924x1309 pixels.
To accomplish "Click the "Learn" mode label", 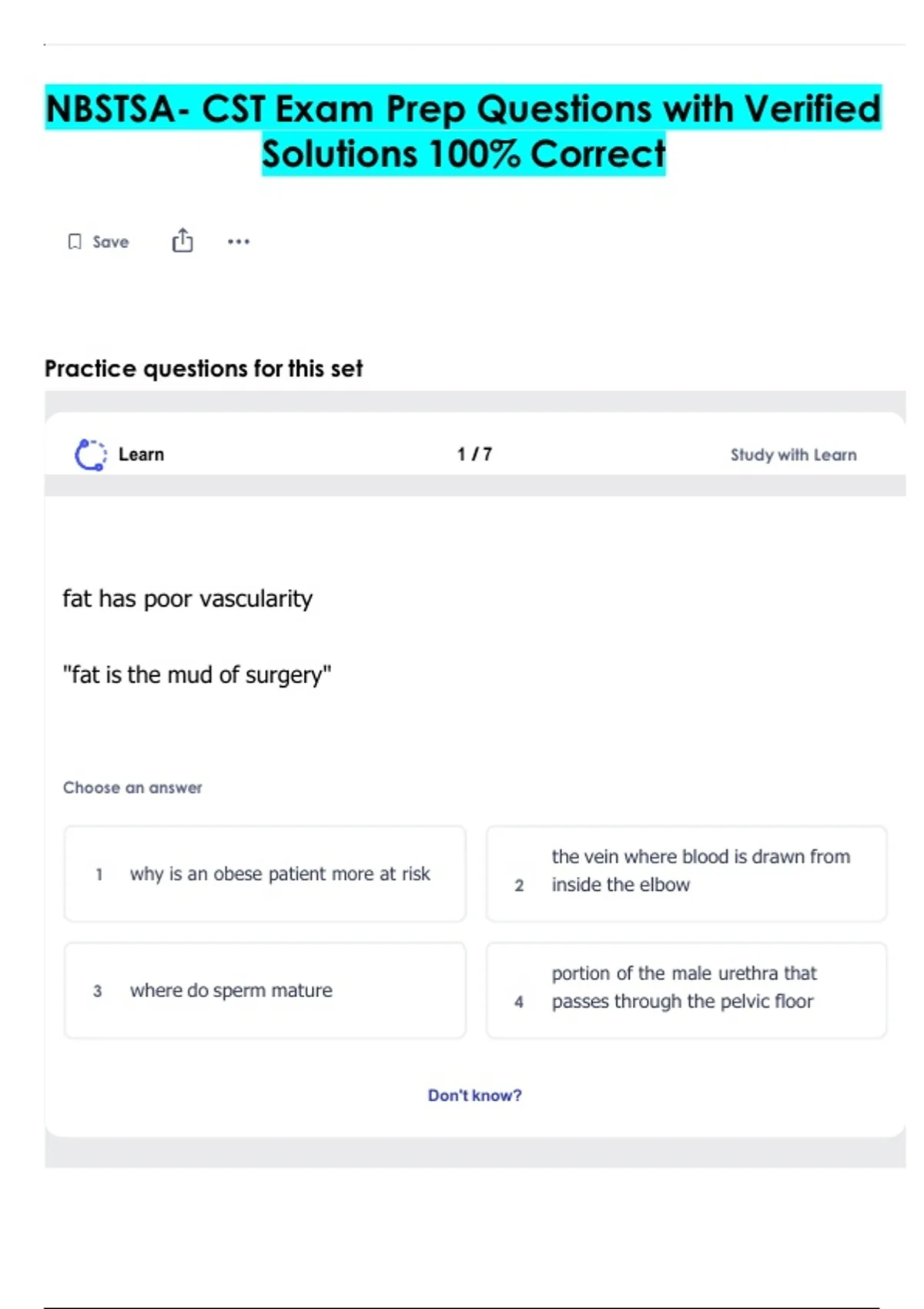I will coord(141,454).
